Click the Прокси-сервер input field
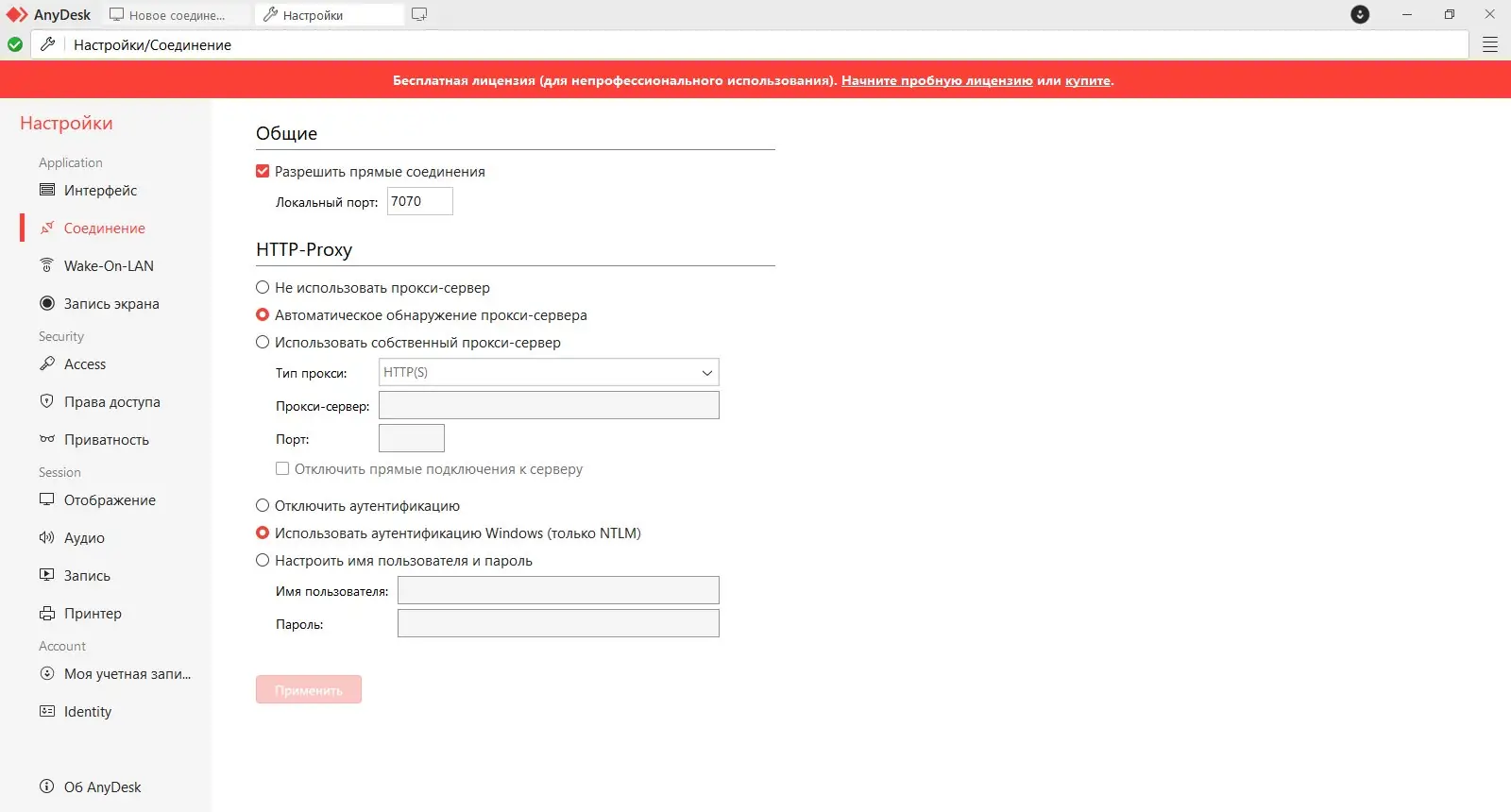The height and width of the screenshot is (812, 1511). pyautogui.click(x=549, y=405)
